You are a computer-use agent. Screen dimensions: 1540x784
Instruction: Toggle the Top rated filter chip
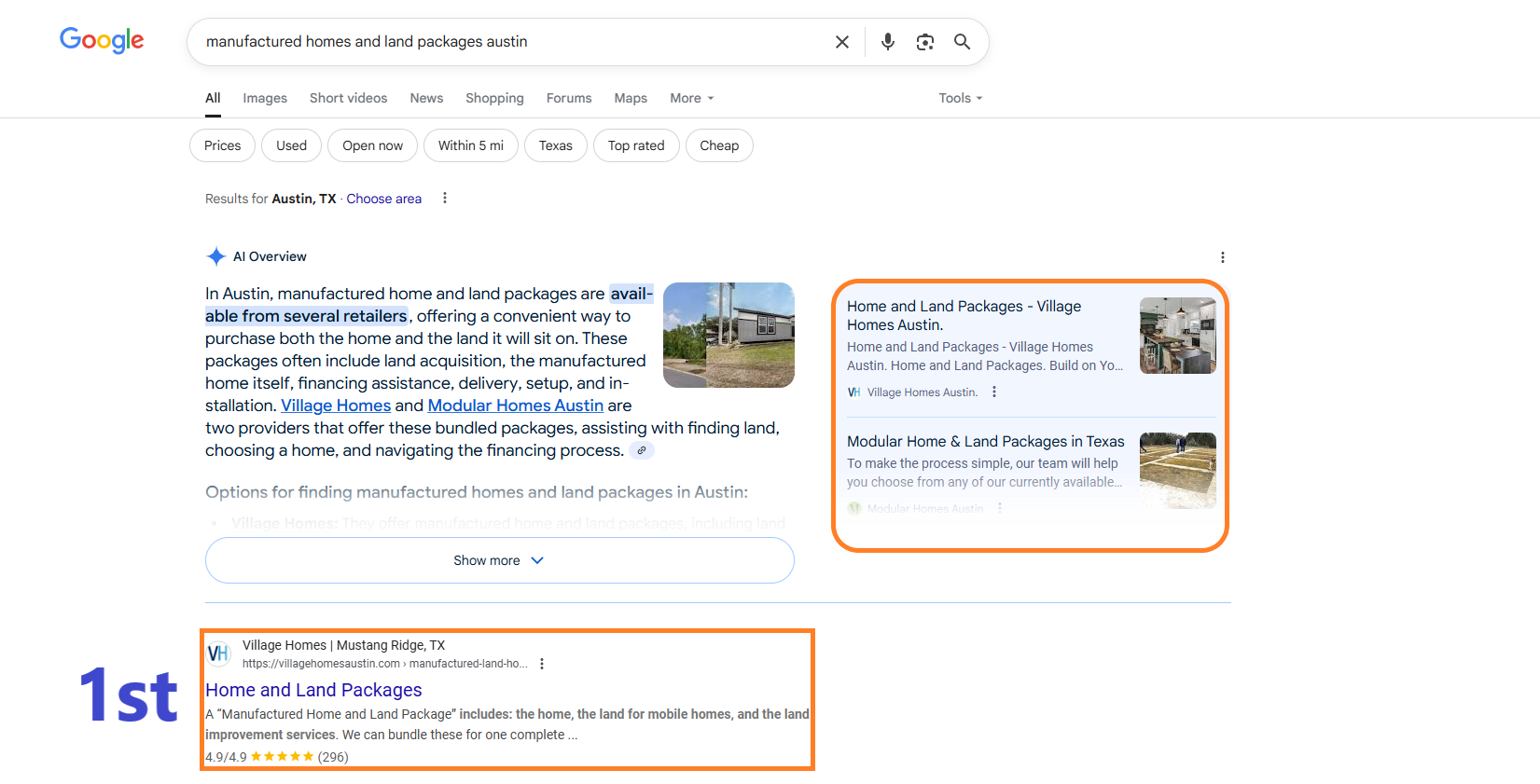point(636,145)
